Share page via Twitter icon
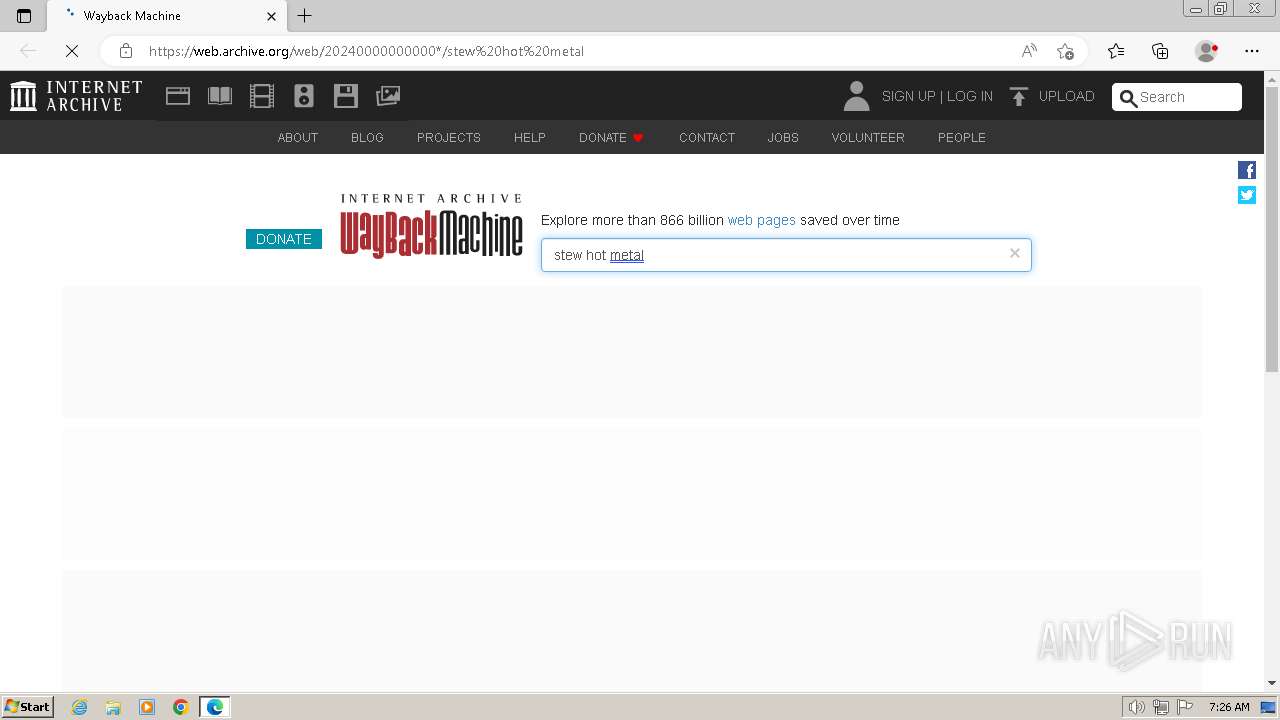This screenshot has height=720, width=1280. 1247,195
